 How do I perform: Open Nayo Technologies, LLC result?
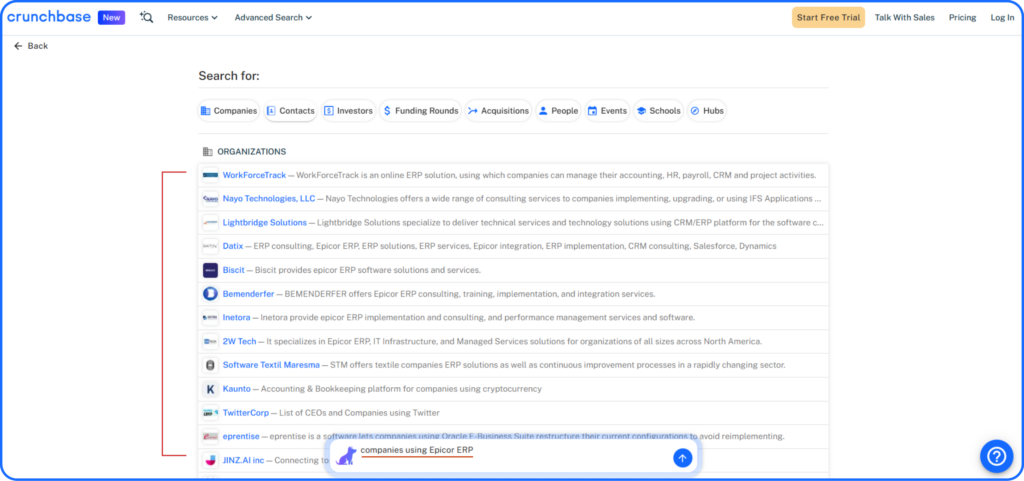pos(268,198)
